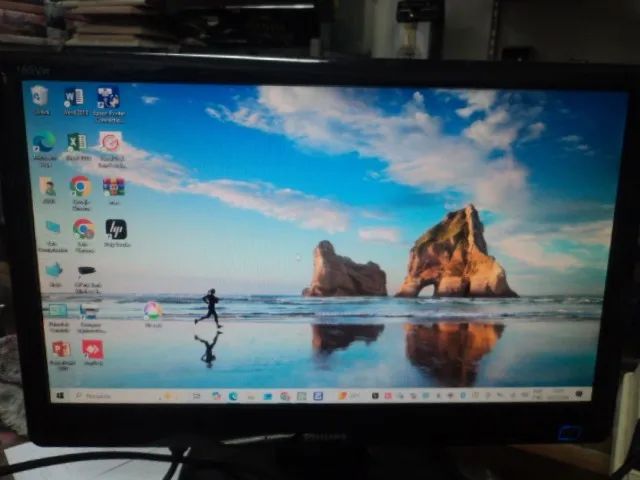Launch the Microsoft Edge desktop shortcut
The width and height of the screenshot is (640, 480).
tap(45, 149)
